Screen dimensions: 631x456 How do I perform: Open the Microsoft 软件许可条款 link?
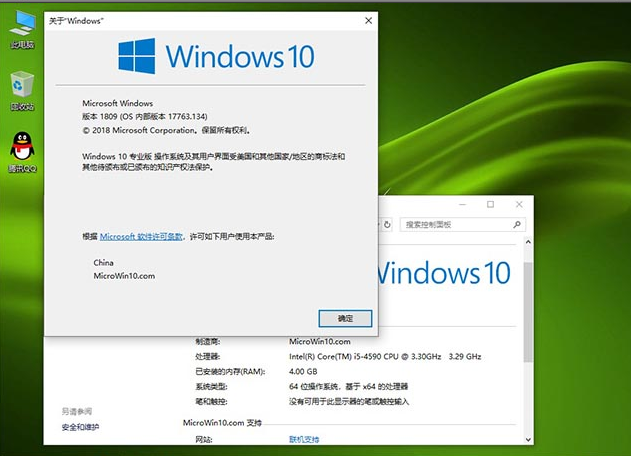(x=141, y=236)
